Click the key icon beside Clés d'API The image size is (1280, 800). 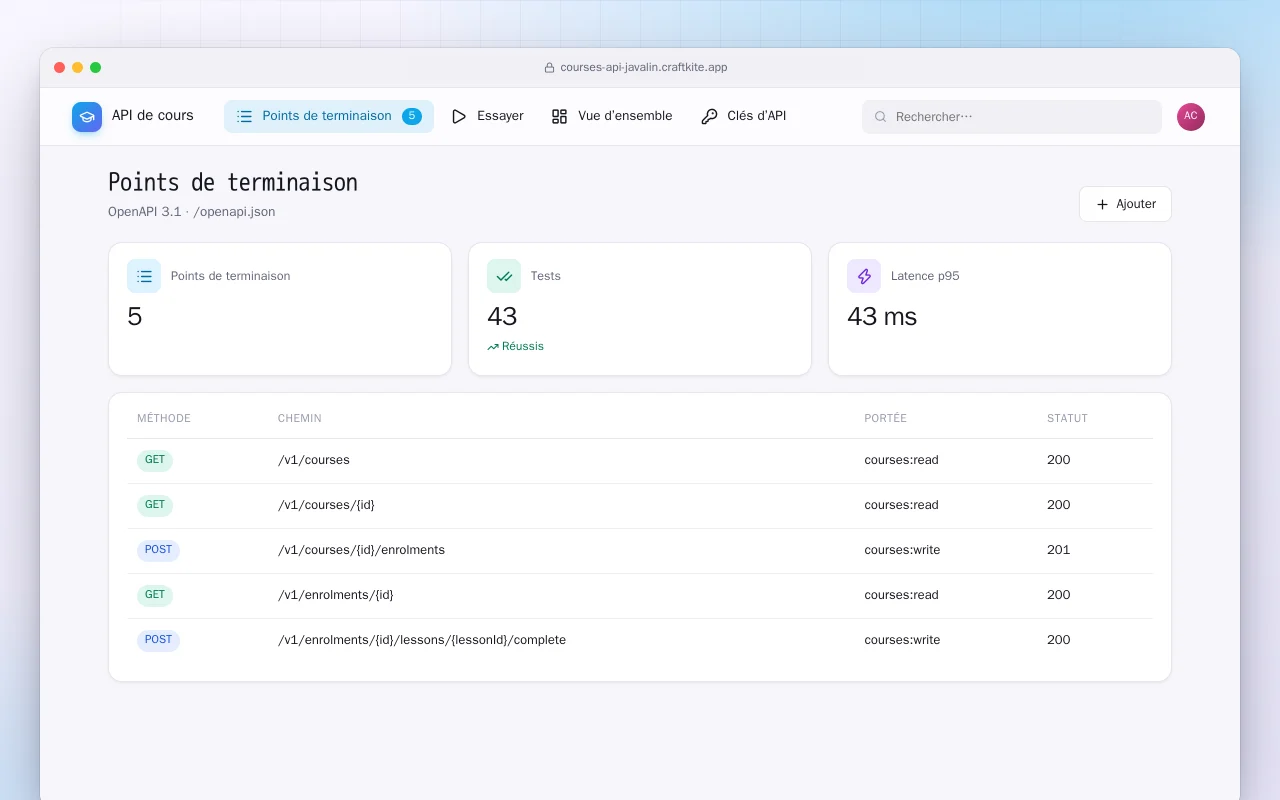pos(709,116)
